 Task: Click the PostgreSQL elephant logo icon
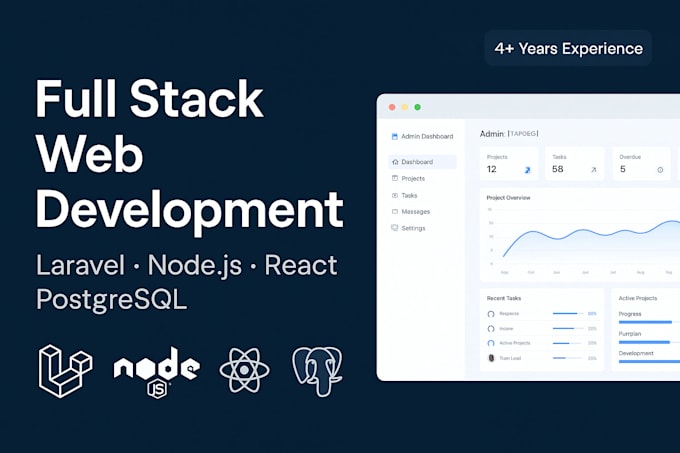pos(317,371)
